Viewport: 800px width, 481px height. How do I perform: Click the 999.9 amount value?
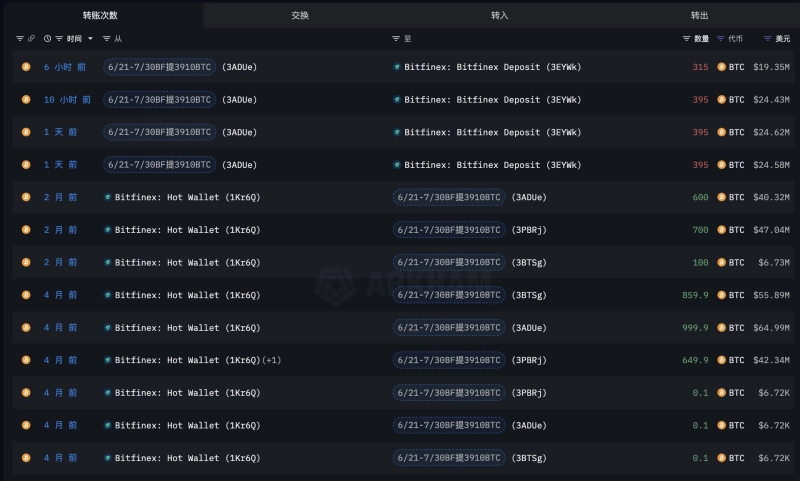coord(695,328)
